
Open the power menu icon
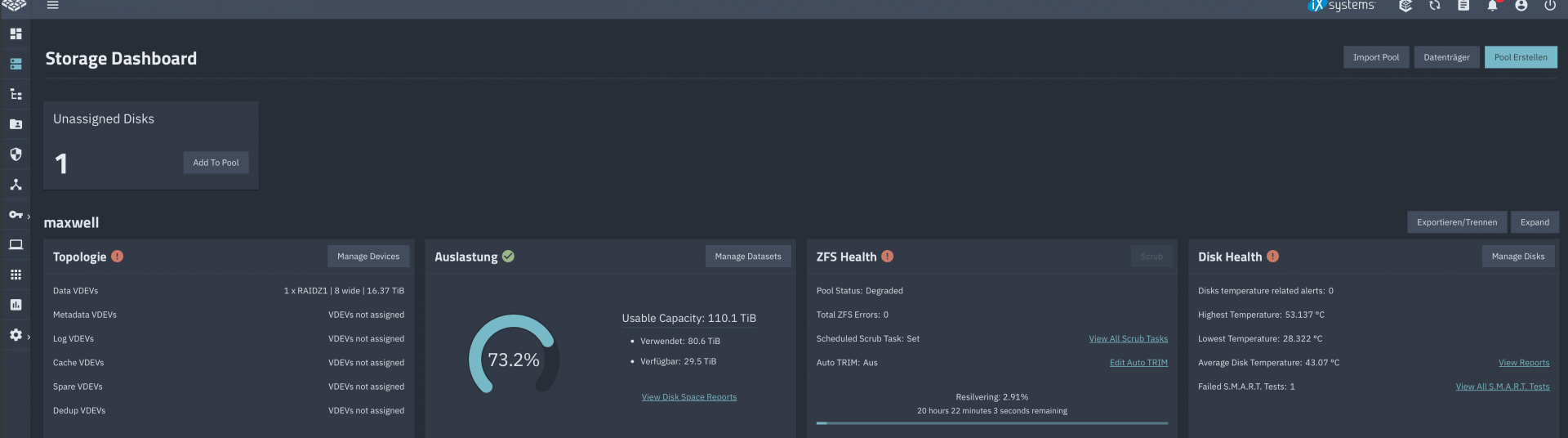1550,6
